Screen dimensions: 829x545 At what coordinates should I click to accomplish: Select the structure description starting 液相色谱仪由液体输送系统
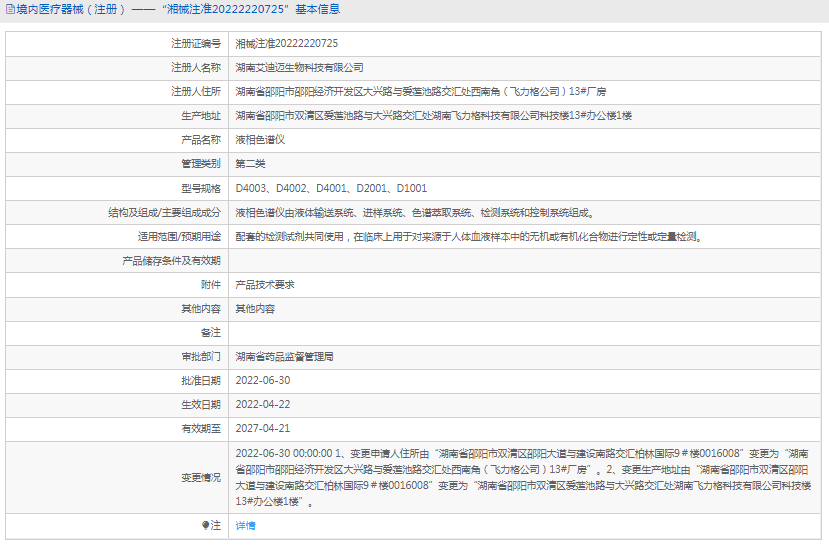pos(416,213)
